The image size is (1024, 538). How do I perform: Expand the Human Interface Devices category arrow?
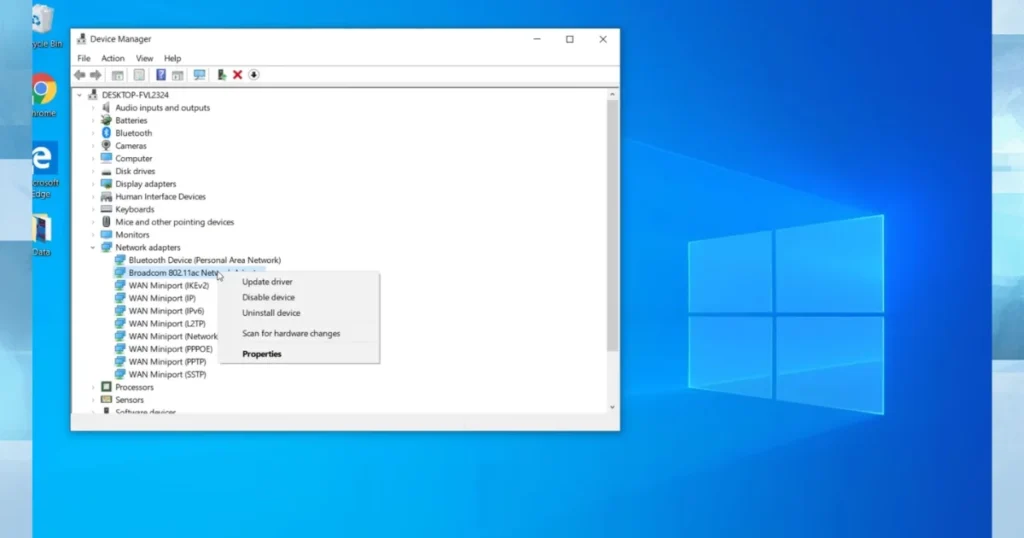point(93,197)
